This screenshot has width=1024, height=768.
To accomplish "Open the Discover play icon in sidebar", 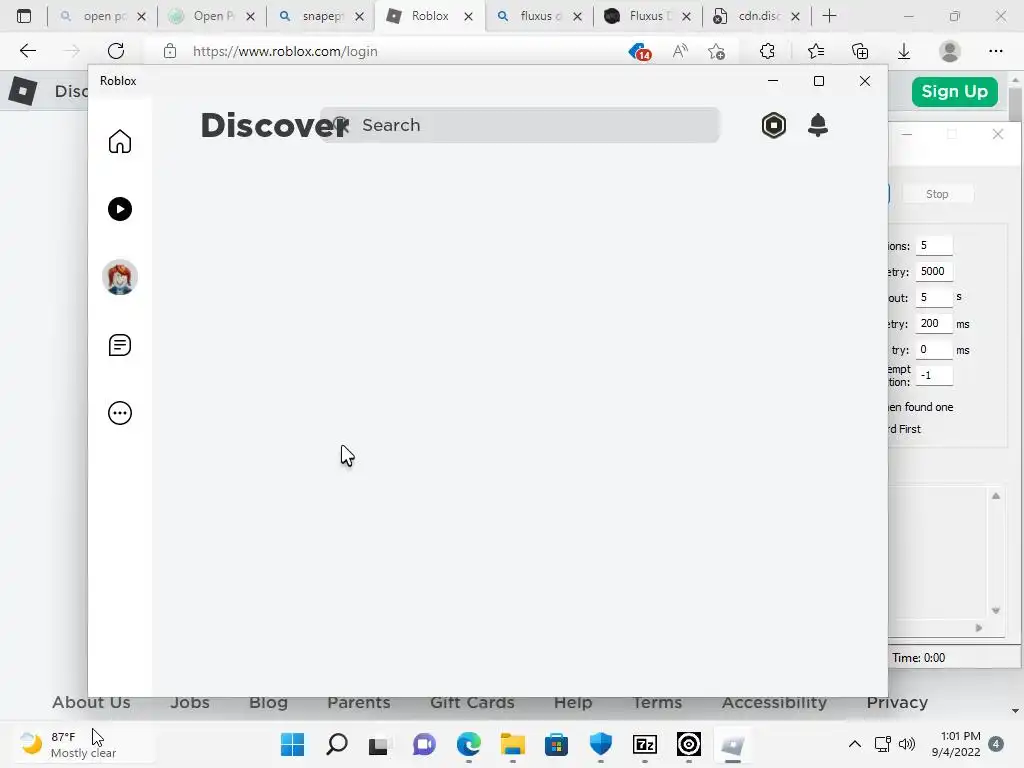I will (x=120, y=209).
